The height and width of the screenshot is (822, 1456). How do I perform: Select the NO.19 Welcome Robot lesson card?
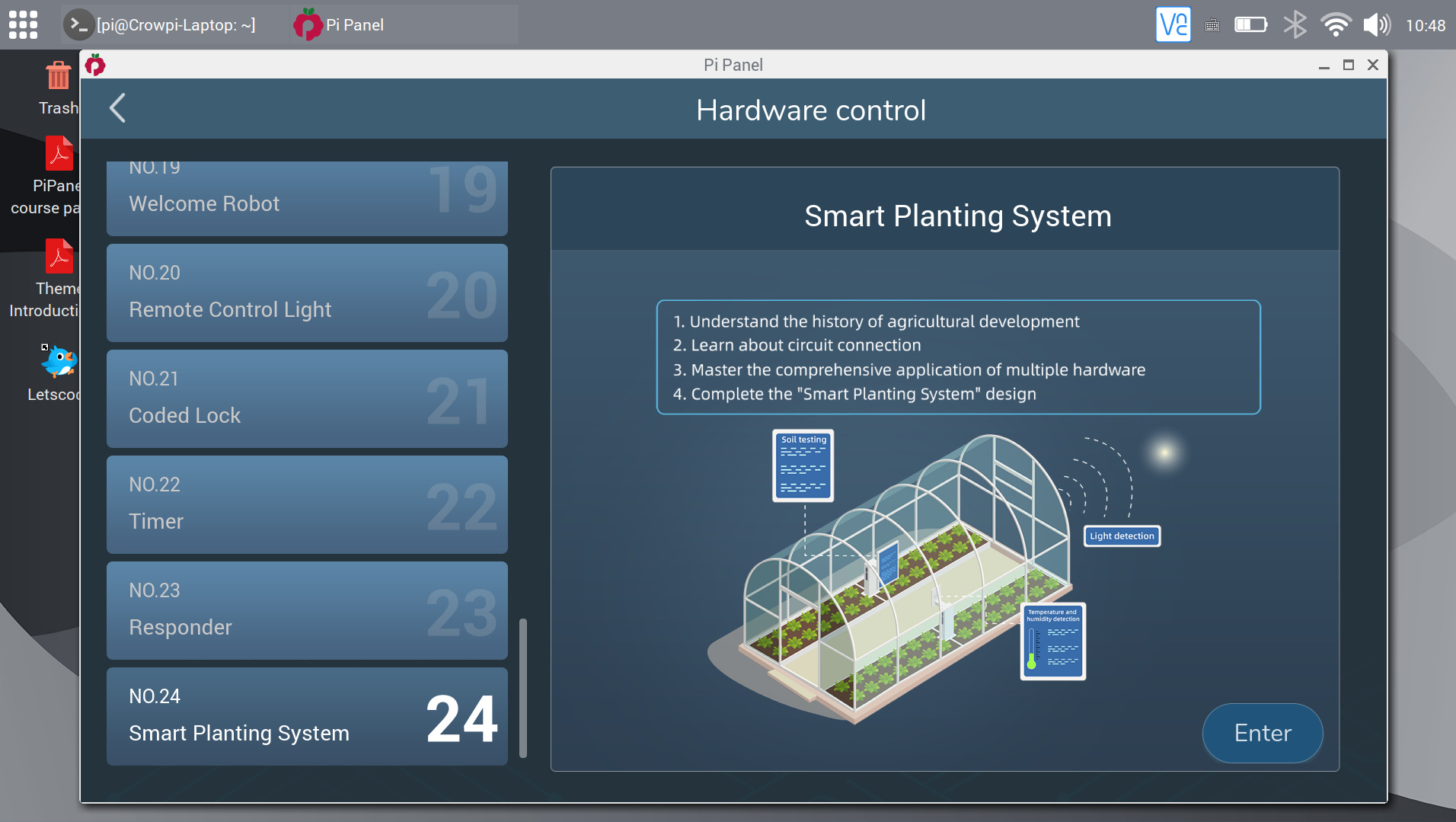tap(307, 198)
